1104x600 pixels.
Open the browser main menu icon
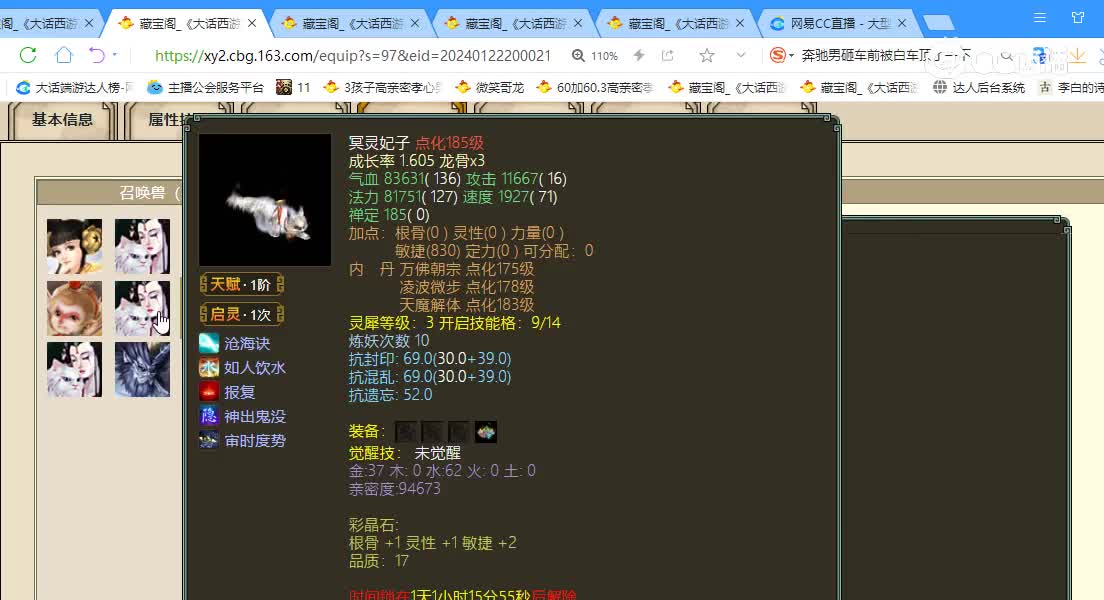[1039, 18]
